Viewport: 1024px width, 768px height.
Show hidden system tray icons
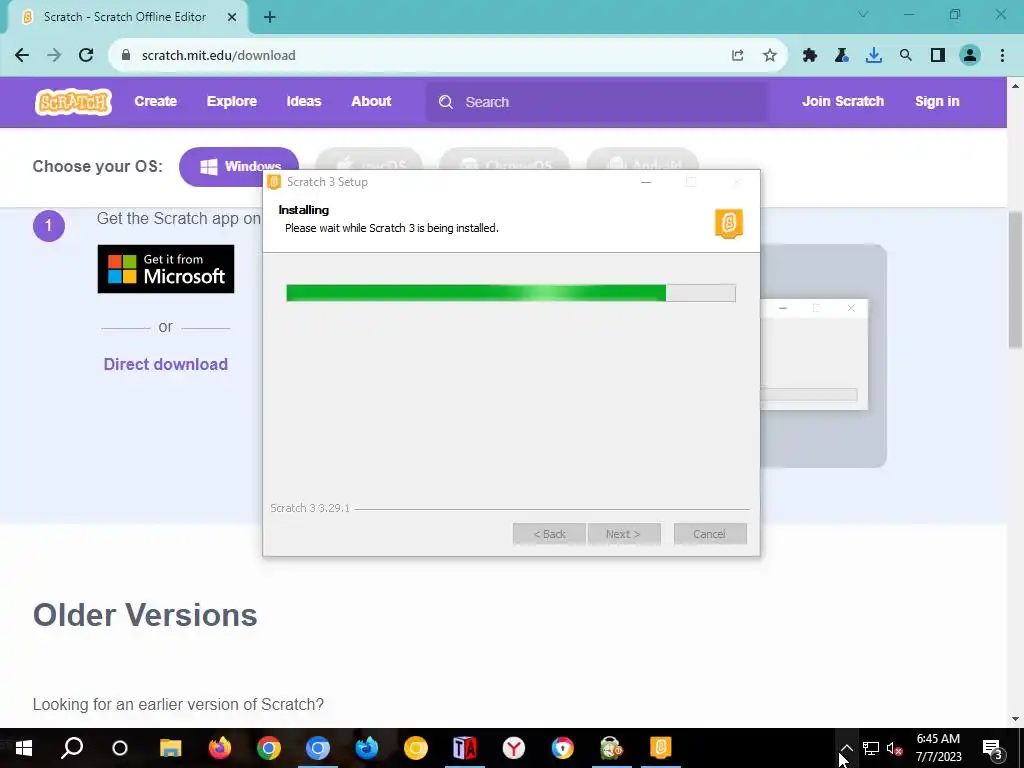point(846,748)
